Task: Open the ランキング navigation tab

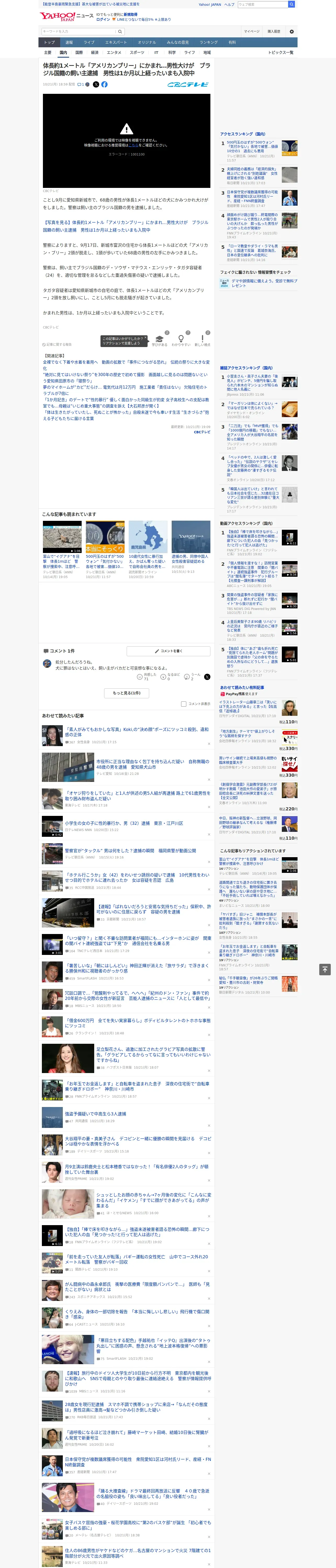Action: click(x=209, y=43)
